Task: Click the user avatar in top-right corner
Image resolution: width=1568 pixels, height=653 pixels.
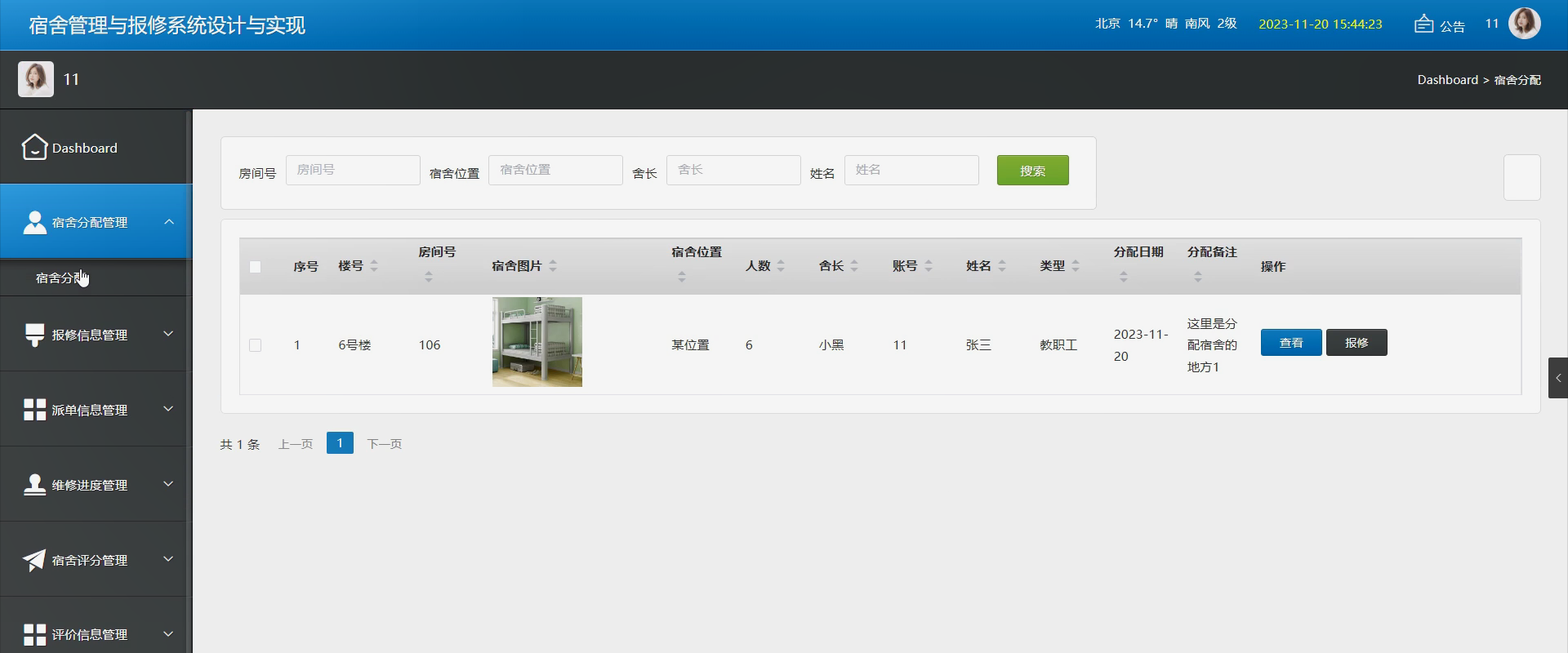Action: click(x=1524, y=24)
